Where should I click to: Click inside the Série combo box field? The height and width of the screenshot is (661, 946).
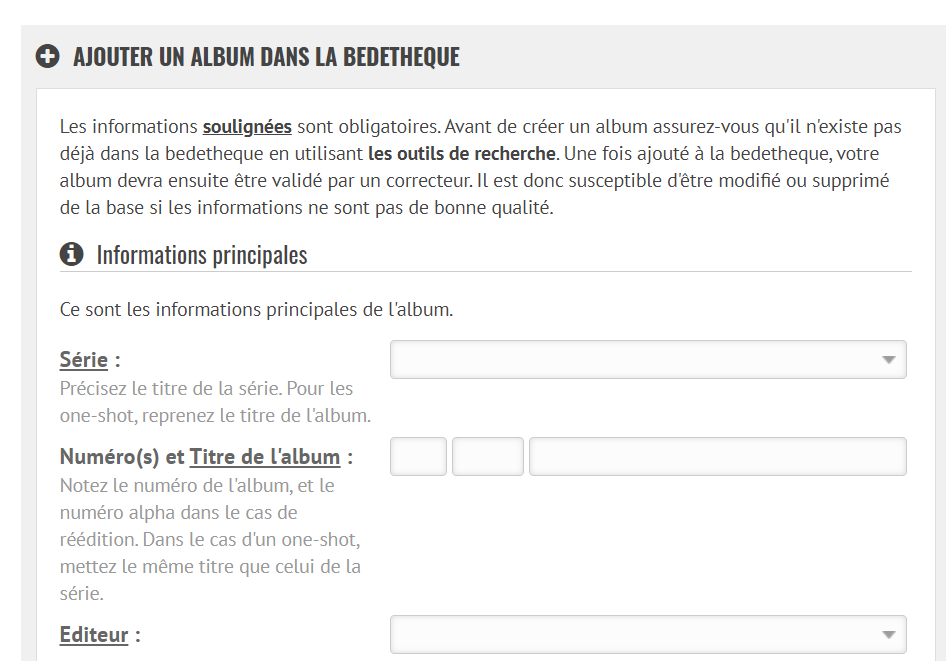(630, 360)
